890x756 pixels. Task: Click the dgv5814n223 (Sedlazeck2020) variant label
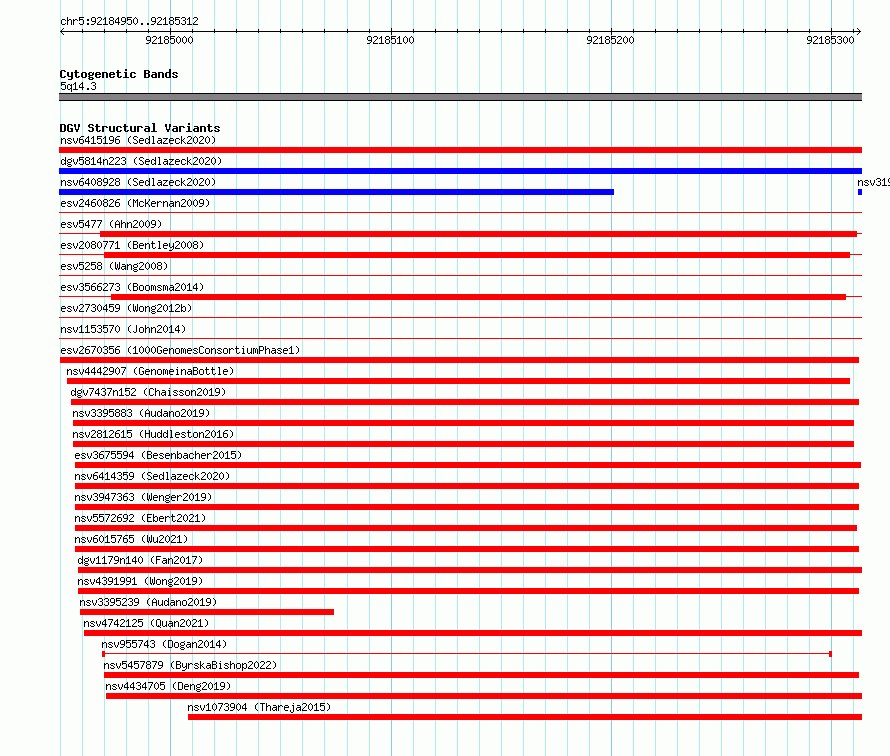coord(141,161)
